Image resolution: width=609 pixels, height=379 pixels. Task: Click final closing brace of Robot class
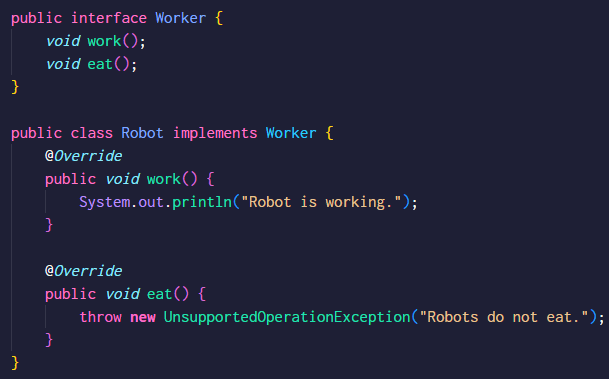click(15, 363)
